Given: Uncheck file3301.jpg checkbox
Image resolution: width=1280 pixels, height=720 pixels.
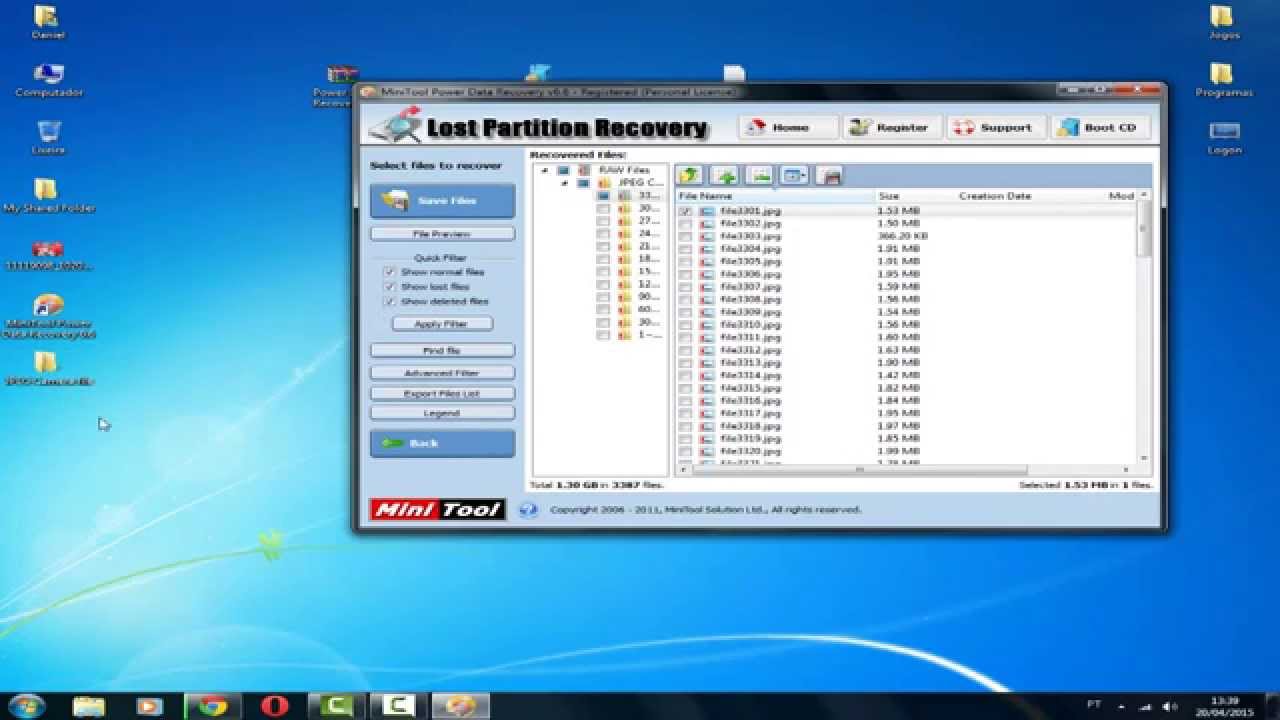Looking at the screenshot, I should point(685,211).
